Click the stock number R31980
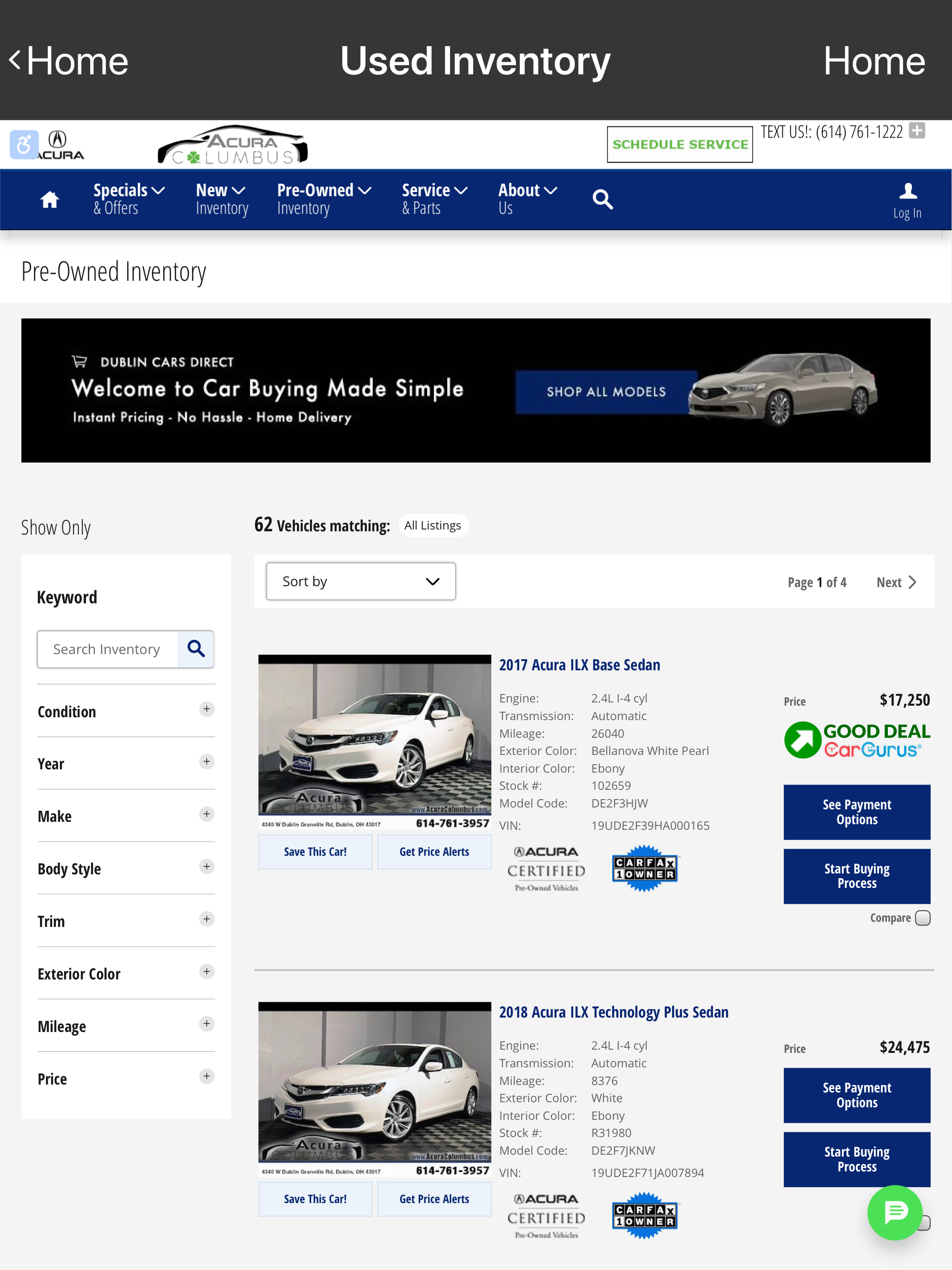Image resolution: width=952 pixels, height=1270 pixels. [x=611, y=1133]
